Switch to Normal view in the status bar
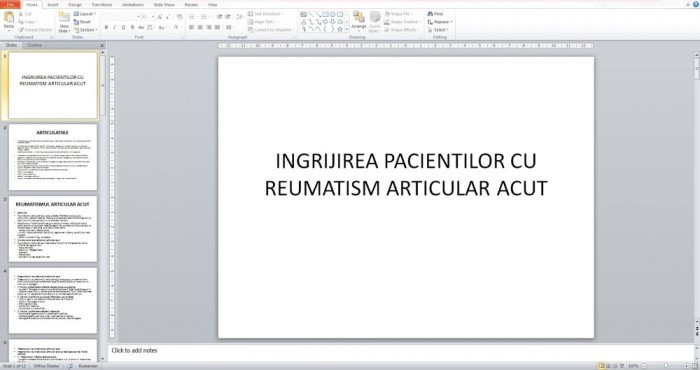This screenshot has width=700, height=370. click(x=601, y=366)
